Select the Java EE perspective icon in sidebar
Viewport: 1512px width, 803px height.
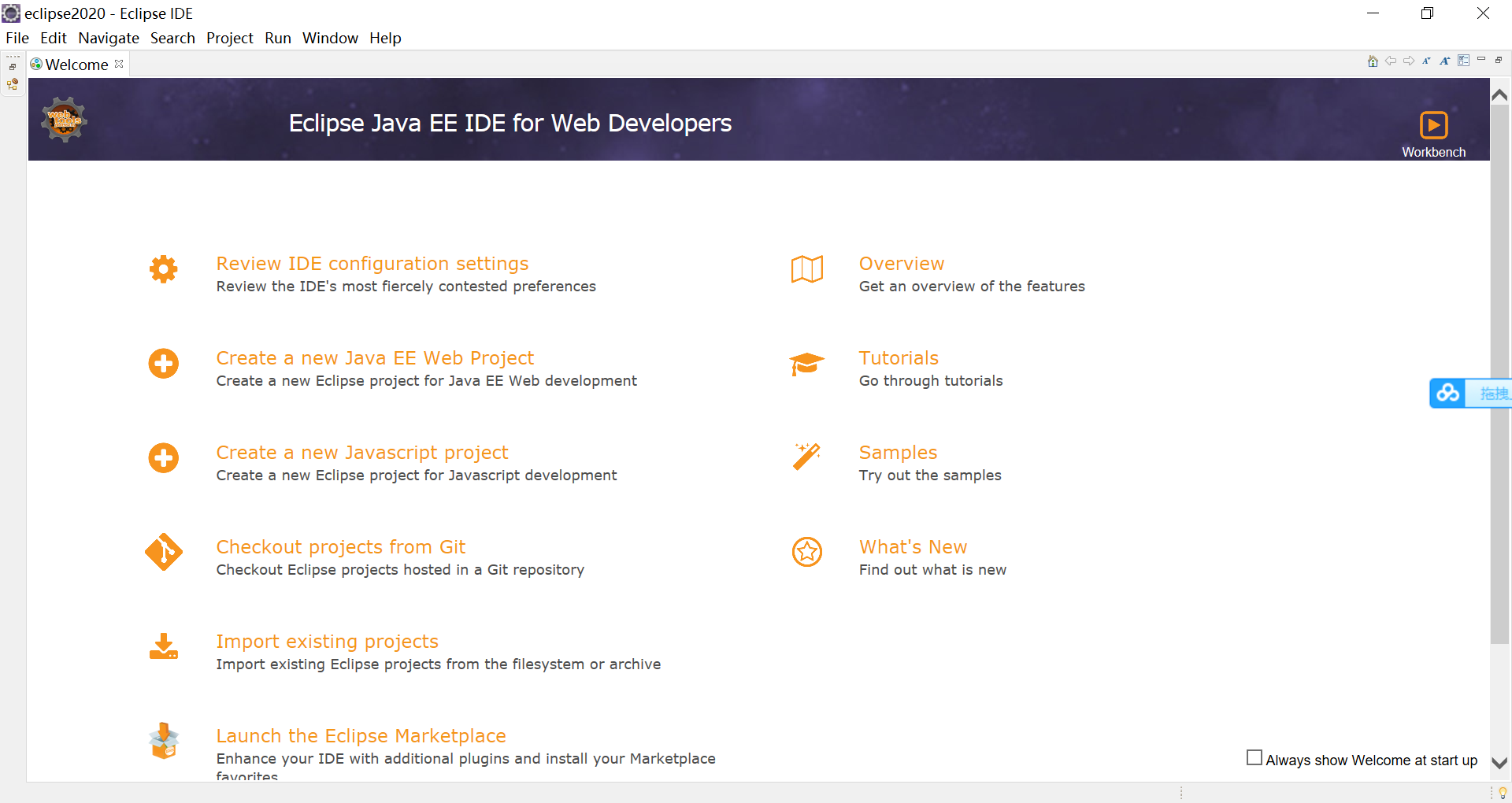[12, 85]
